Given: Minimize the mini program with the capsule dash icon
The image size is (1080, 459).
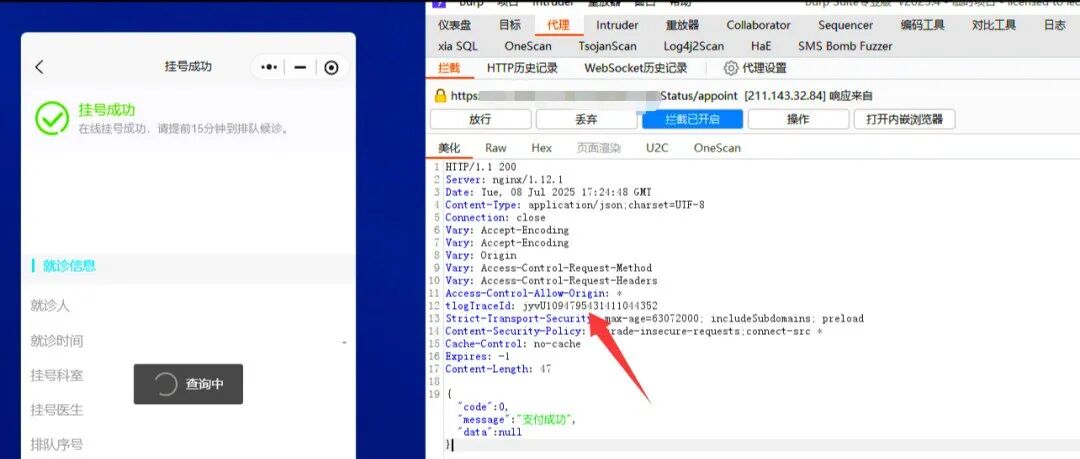Looking at the screenshot, I should (300, 68).
